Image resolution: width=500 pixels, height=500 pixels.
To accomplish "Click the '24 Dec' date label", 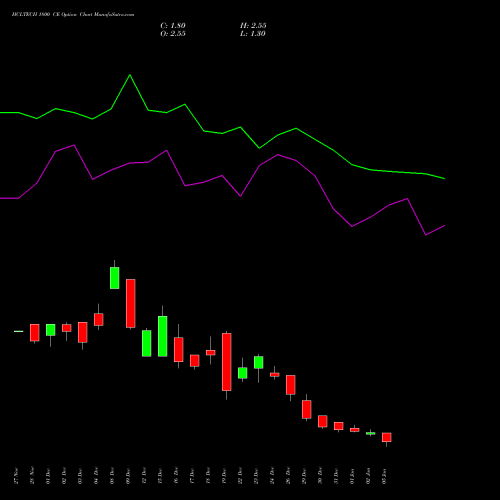I will point(272,476).
